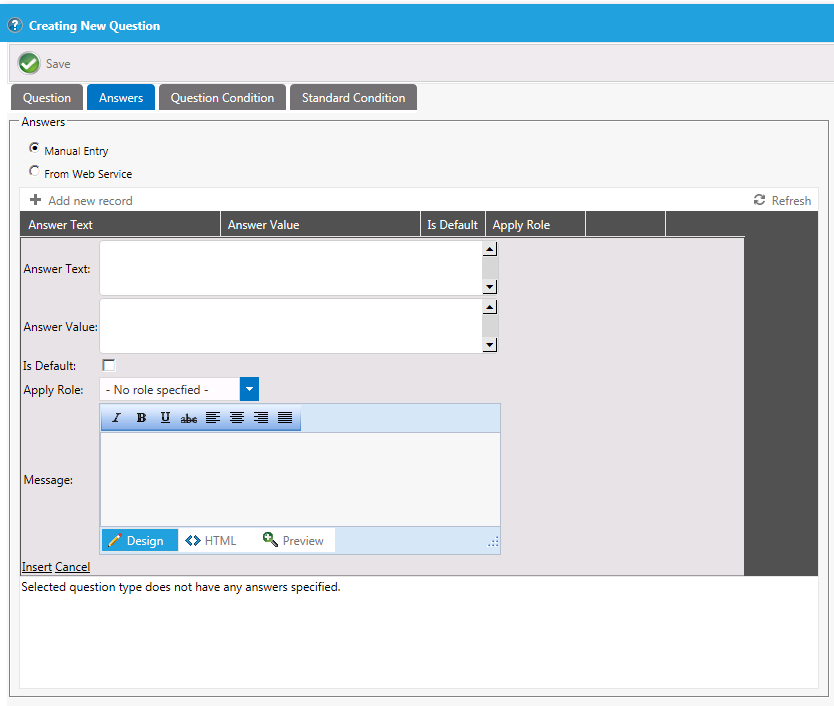
Task: Align message text right
Action: click(261, 418)
